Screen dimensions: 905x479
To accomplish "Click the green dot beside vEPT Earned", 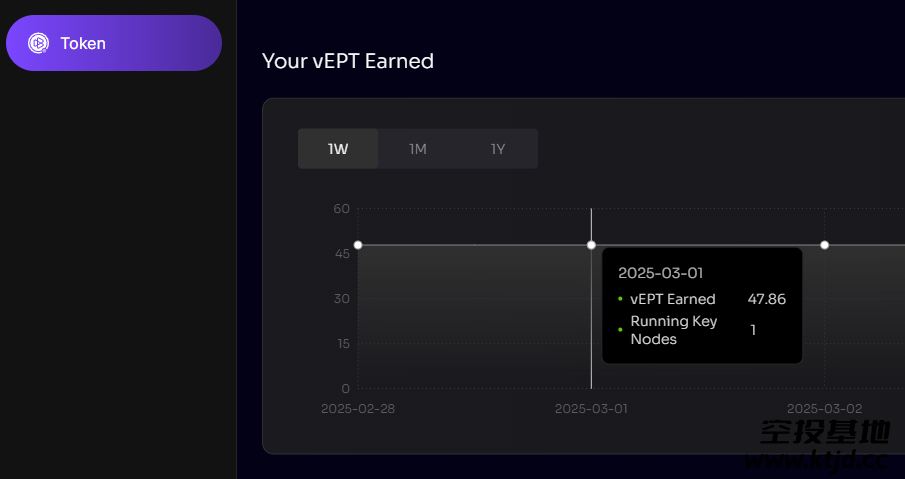I will tap(620, 299).
